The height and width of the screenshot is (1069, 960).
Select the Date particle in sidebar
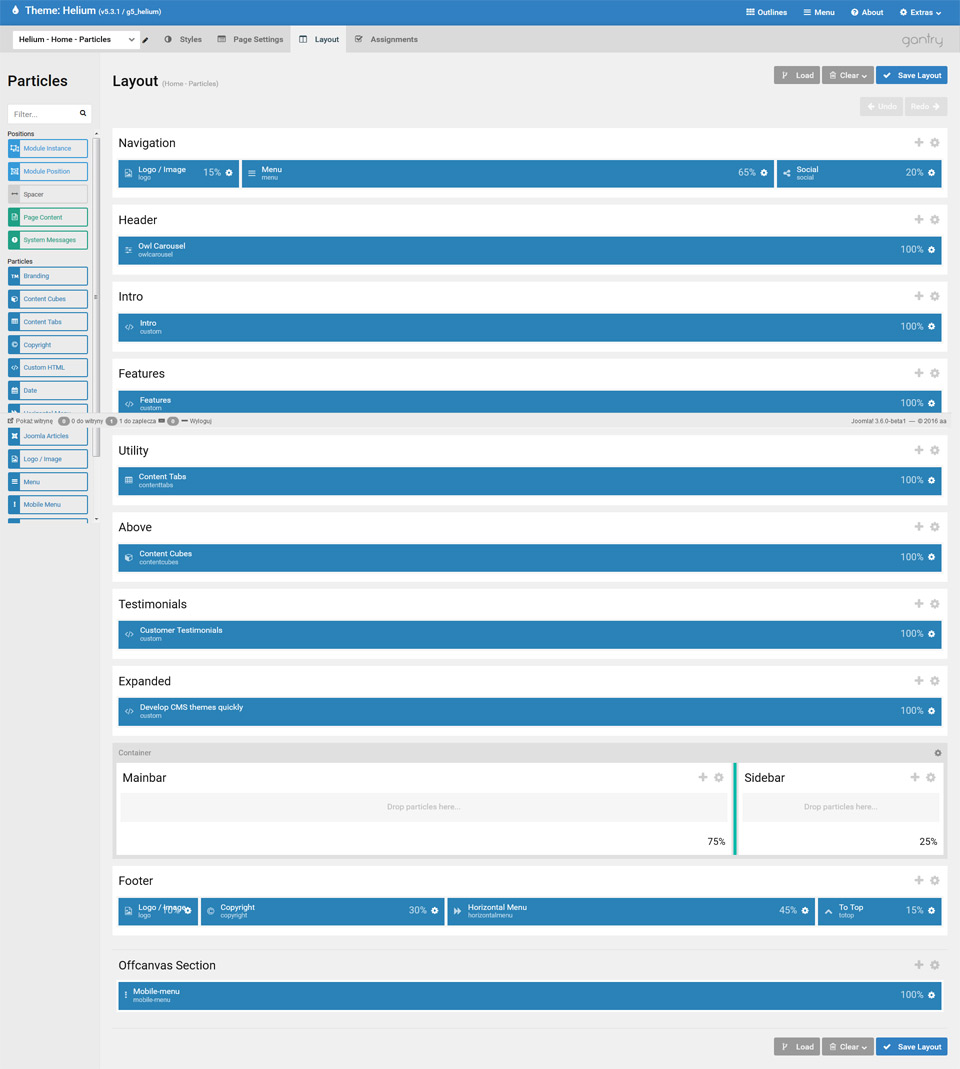point(48,391)
